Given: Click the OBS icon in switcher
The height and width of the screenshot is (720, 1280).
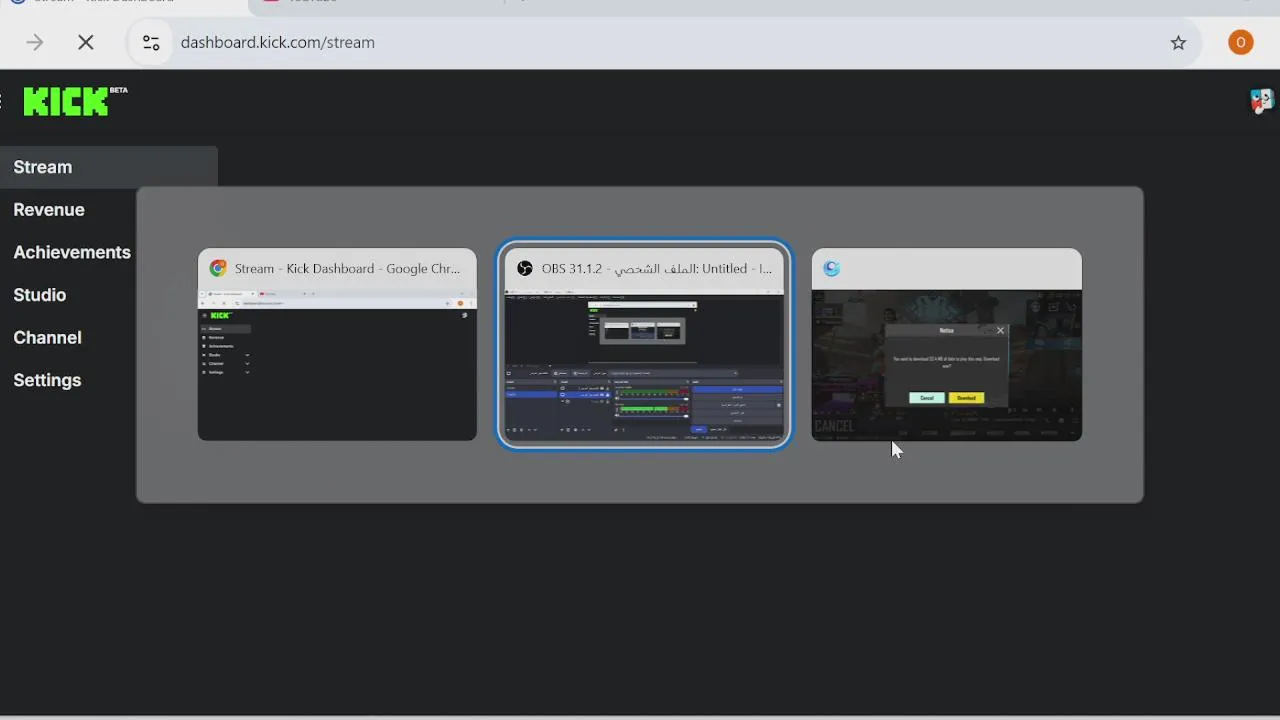Looking at the screenshot, I should pos(524,268).
